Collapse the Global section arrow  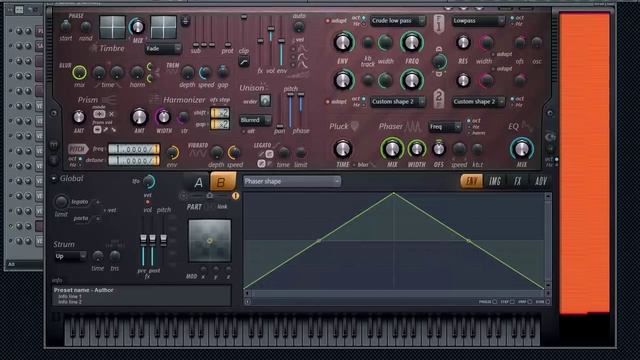click(54, 179)
